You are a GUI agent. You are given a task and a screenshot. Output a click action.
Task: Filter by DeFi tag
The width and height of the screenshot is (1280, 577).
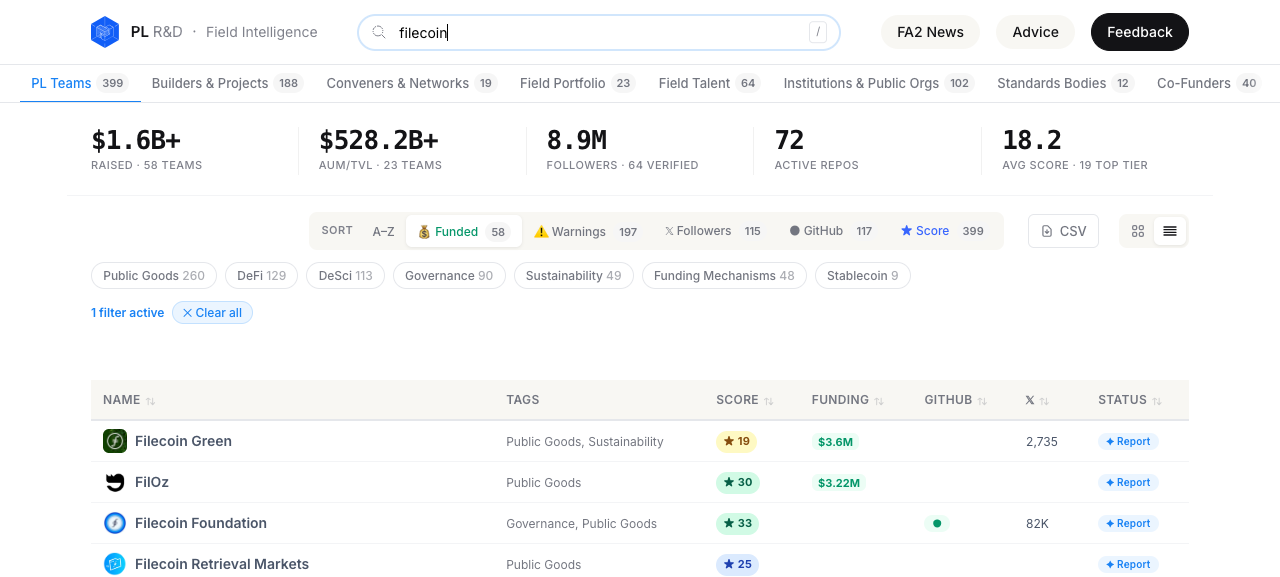261,276
